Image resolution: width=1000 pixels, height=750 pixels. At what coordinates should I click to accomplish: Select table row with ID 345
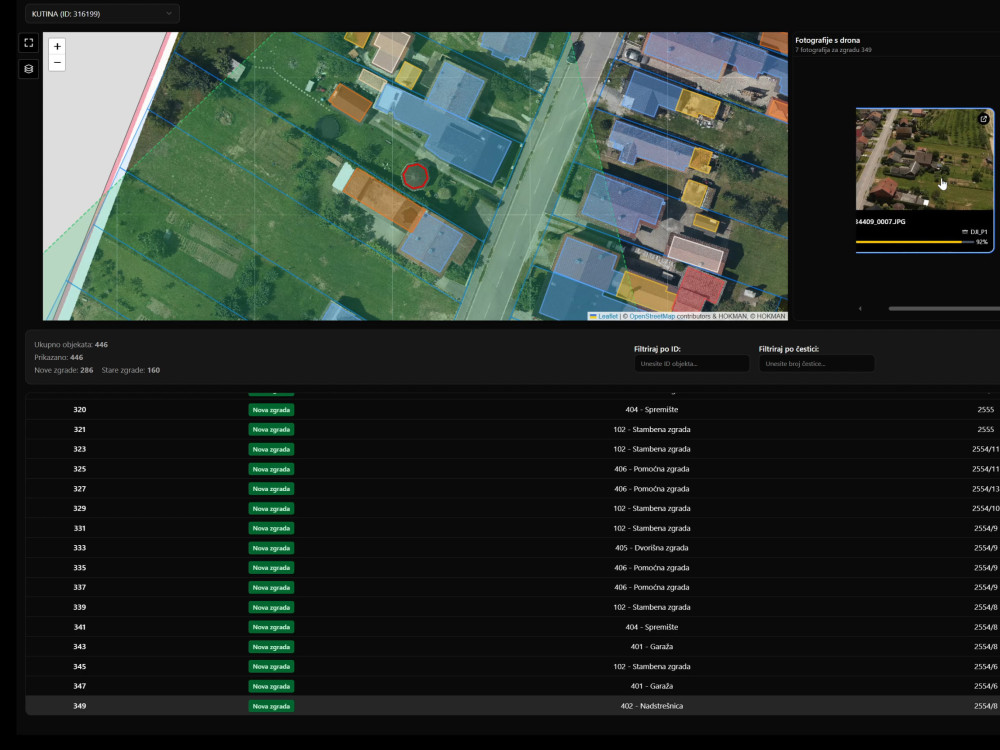point(513,666)
